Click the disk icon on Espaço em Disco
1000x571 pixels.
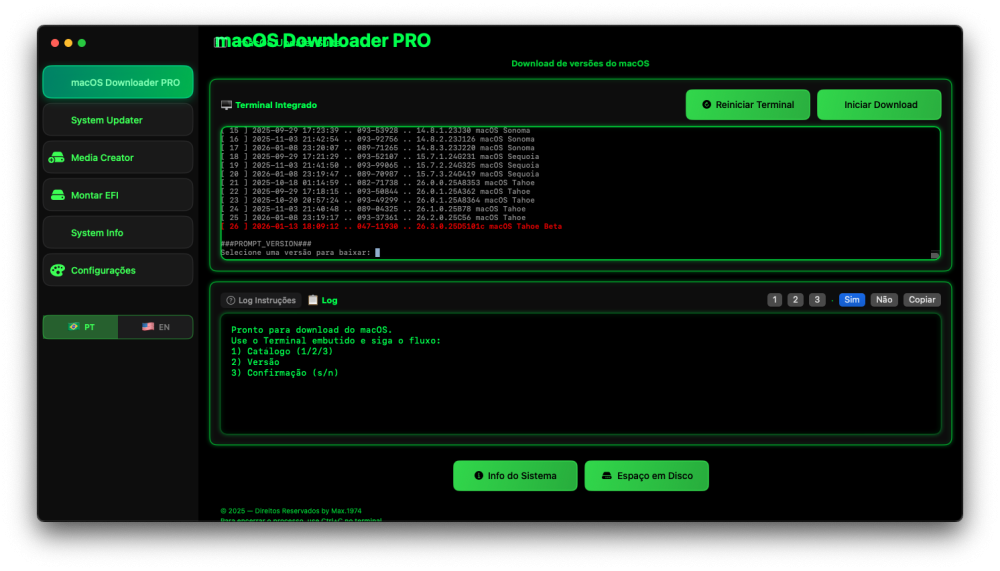tap(607, 476)
